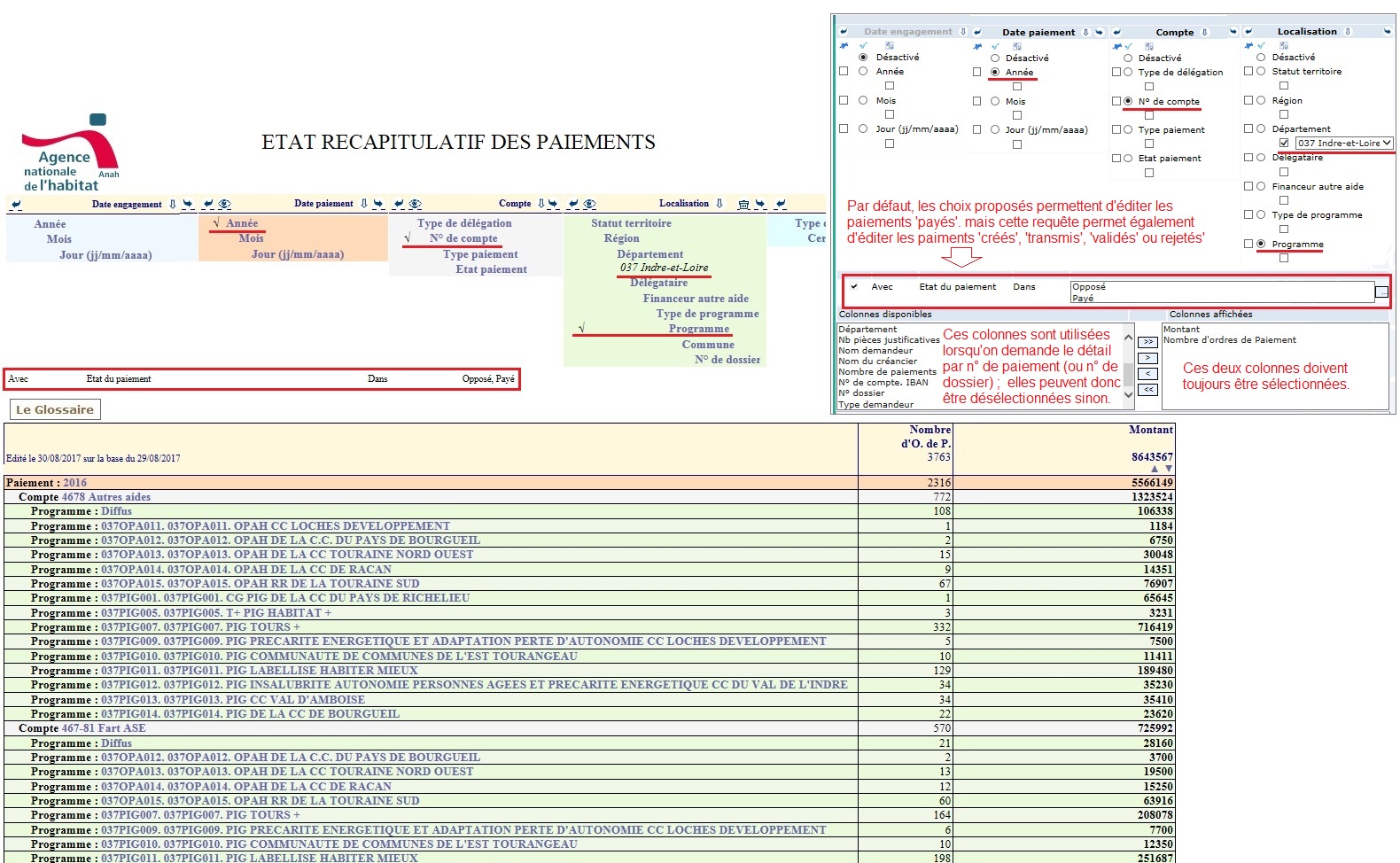Select Région radio under Localisation
Viewport: 1400px width, 863px height.
pos(1261,100)
